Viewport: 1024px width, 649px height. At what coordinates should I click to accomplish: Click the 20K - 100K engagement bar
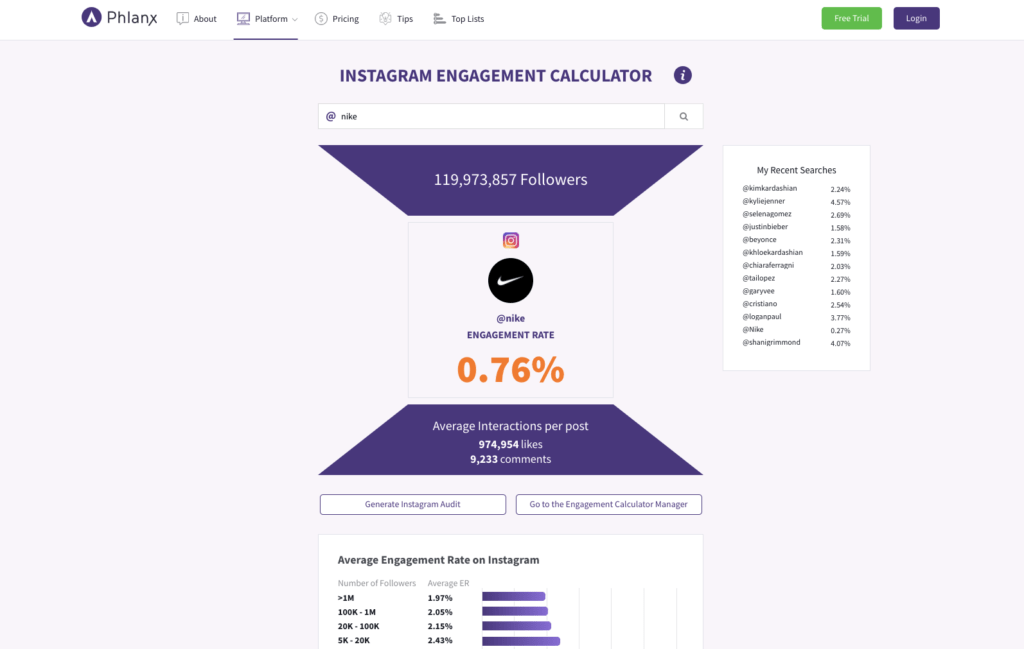(x=517, y=625)
